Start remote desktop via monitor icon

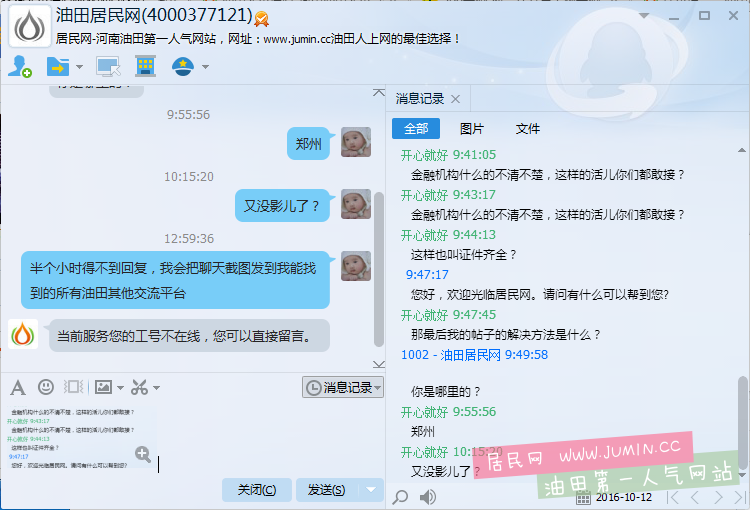point(107,67)
